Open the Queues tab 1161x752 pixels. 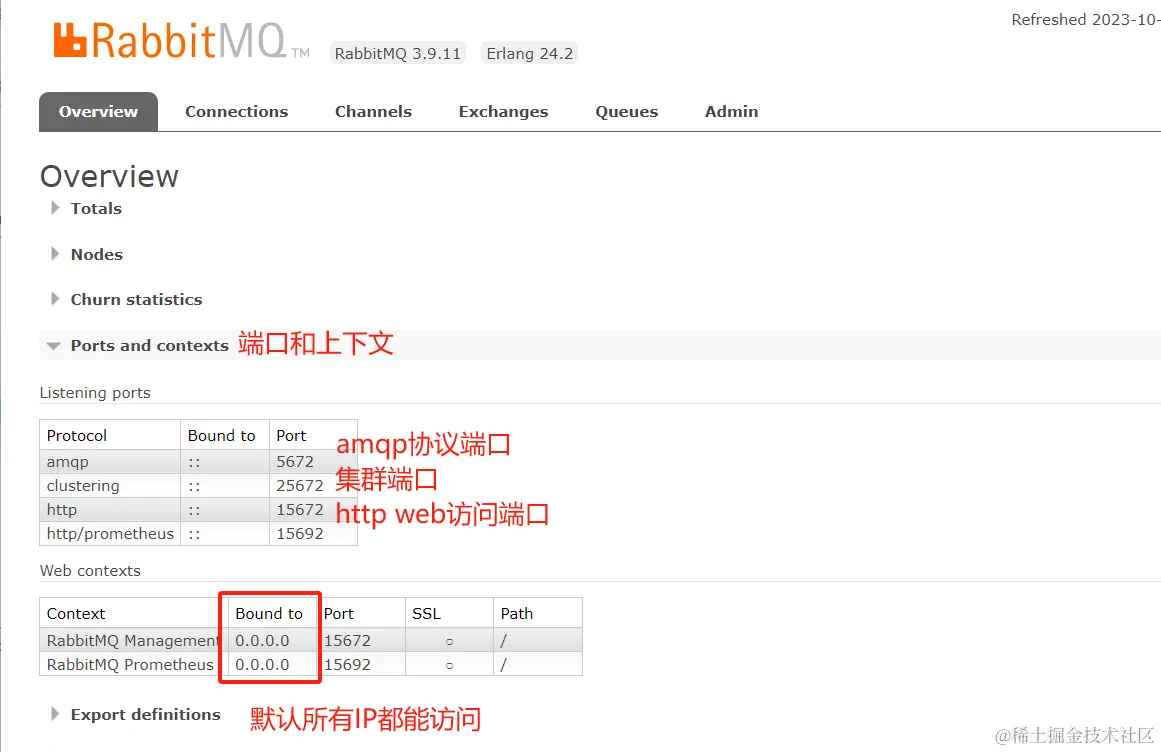(x=626, y=112)
